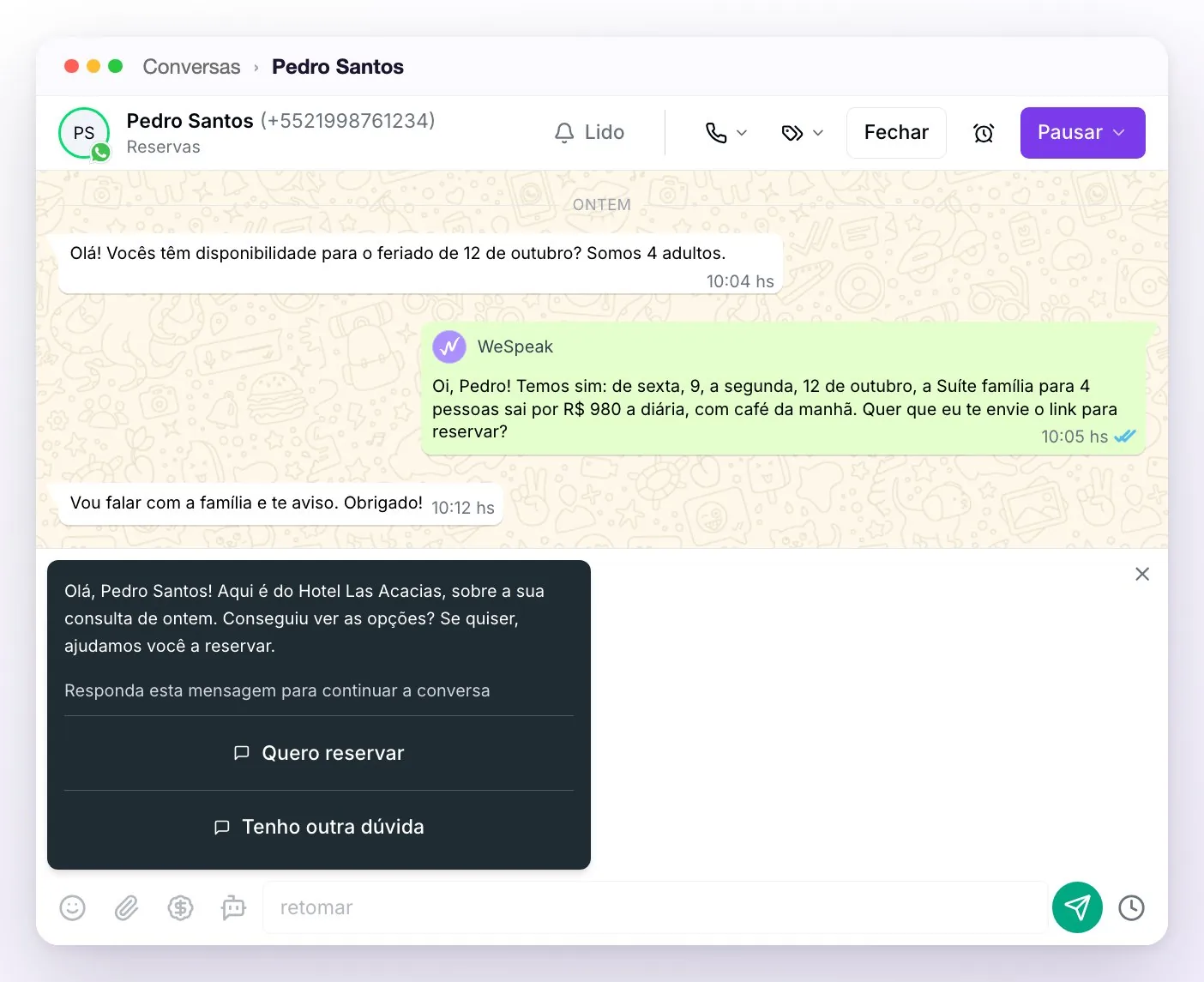The image size is (1204, 982).
Task: Click the Fechar button
Action: click(896, 133)
